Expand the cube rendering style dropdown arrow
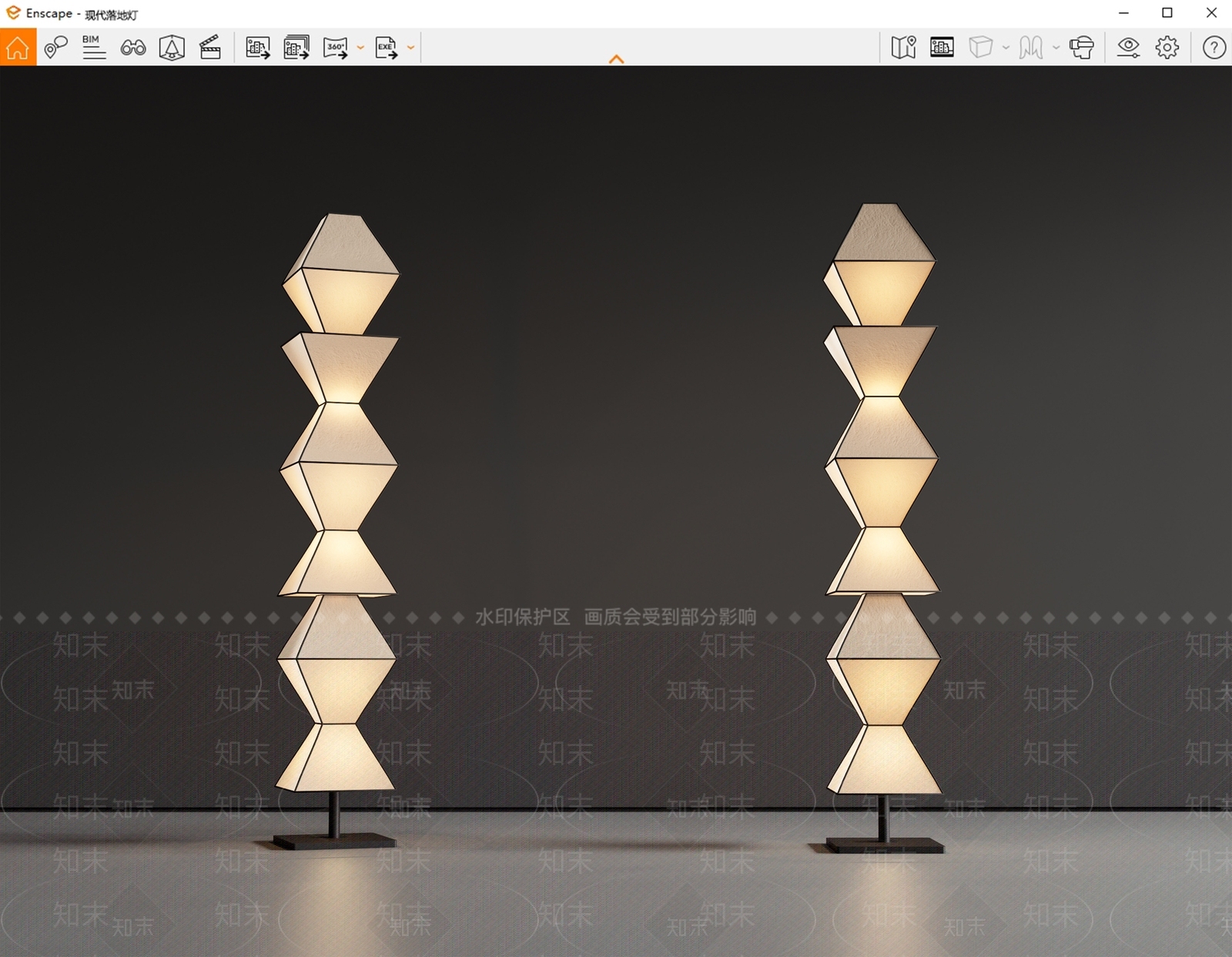 (1006, 48)
